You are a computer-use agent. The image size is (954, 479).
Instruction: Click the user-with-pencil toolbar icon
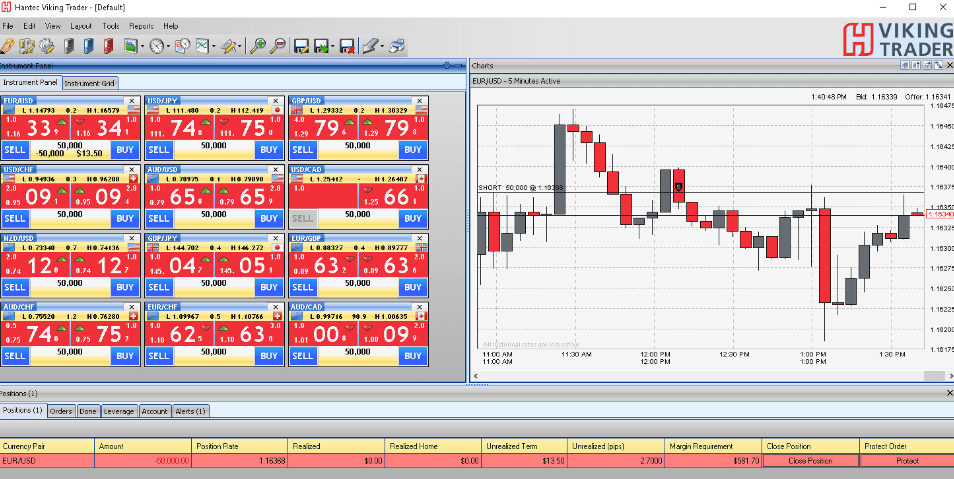(26, 46)
